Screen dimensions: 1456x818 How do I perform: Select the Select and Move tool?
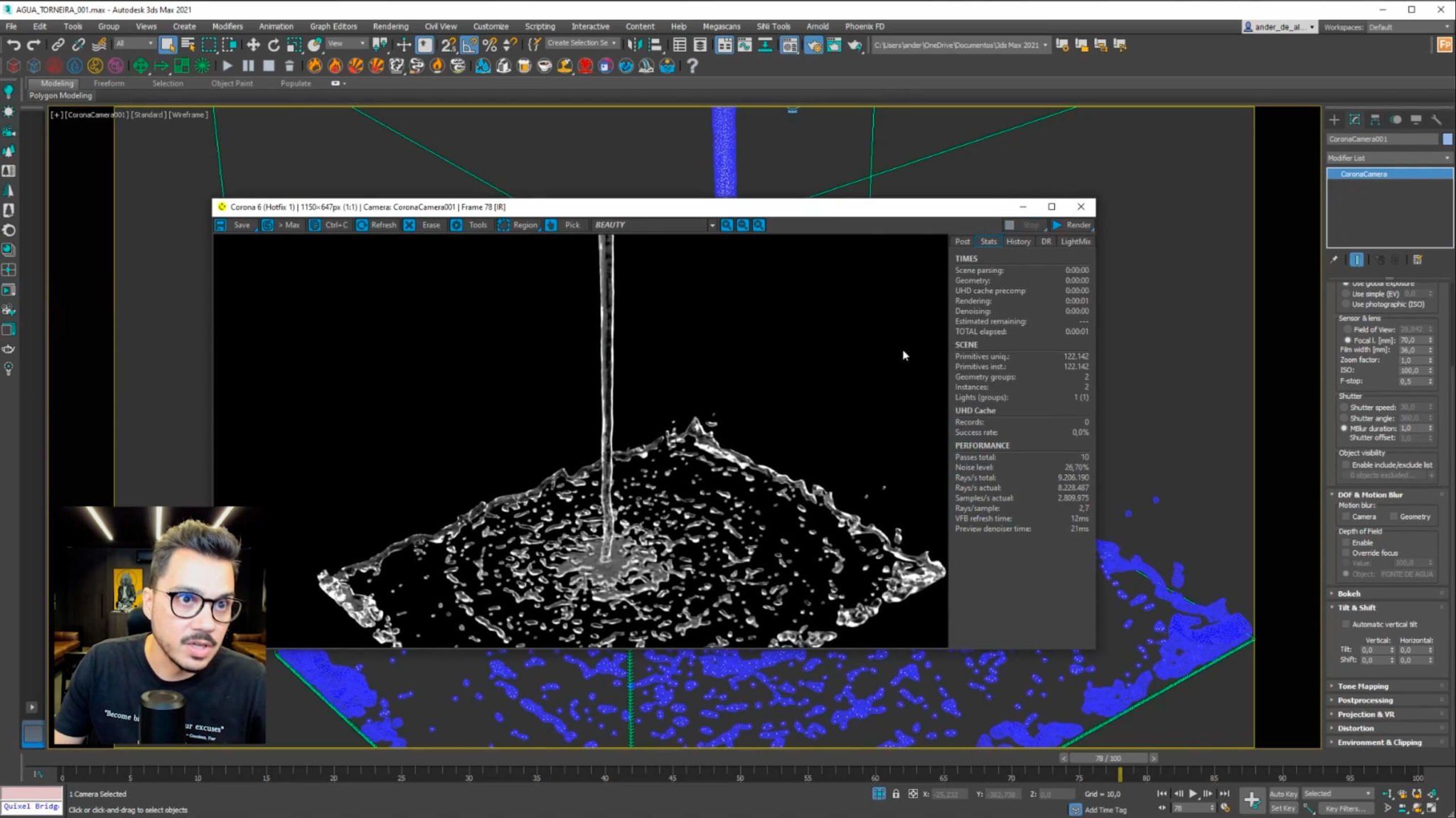254,44
